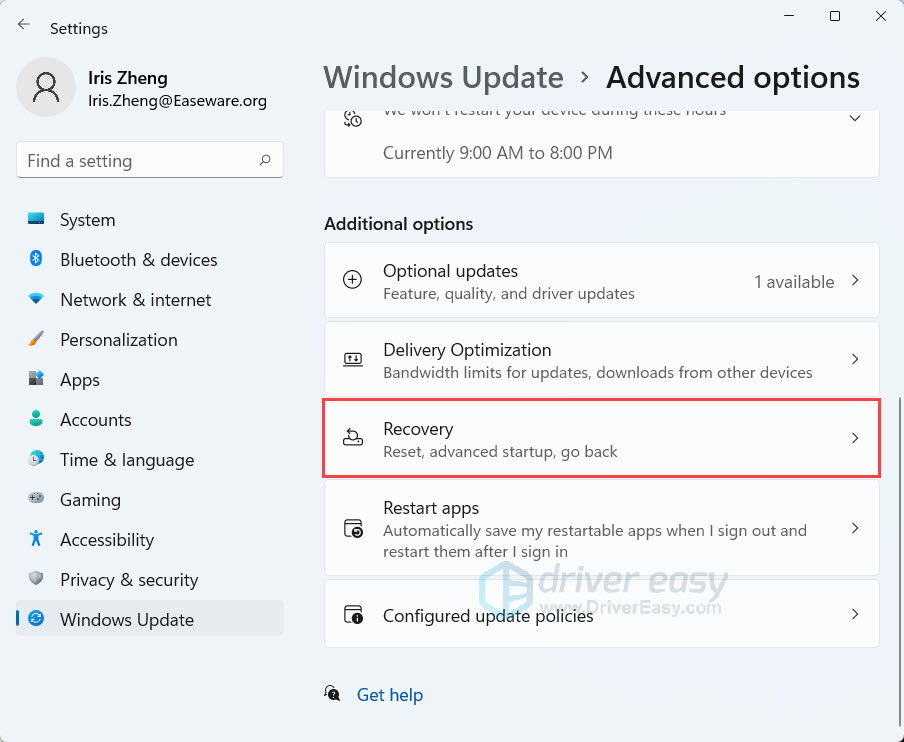Open Delivery Optimization settings
Image resolution: width=904 pixels, height=742 pixels.
click(601, 360)
